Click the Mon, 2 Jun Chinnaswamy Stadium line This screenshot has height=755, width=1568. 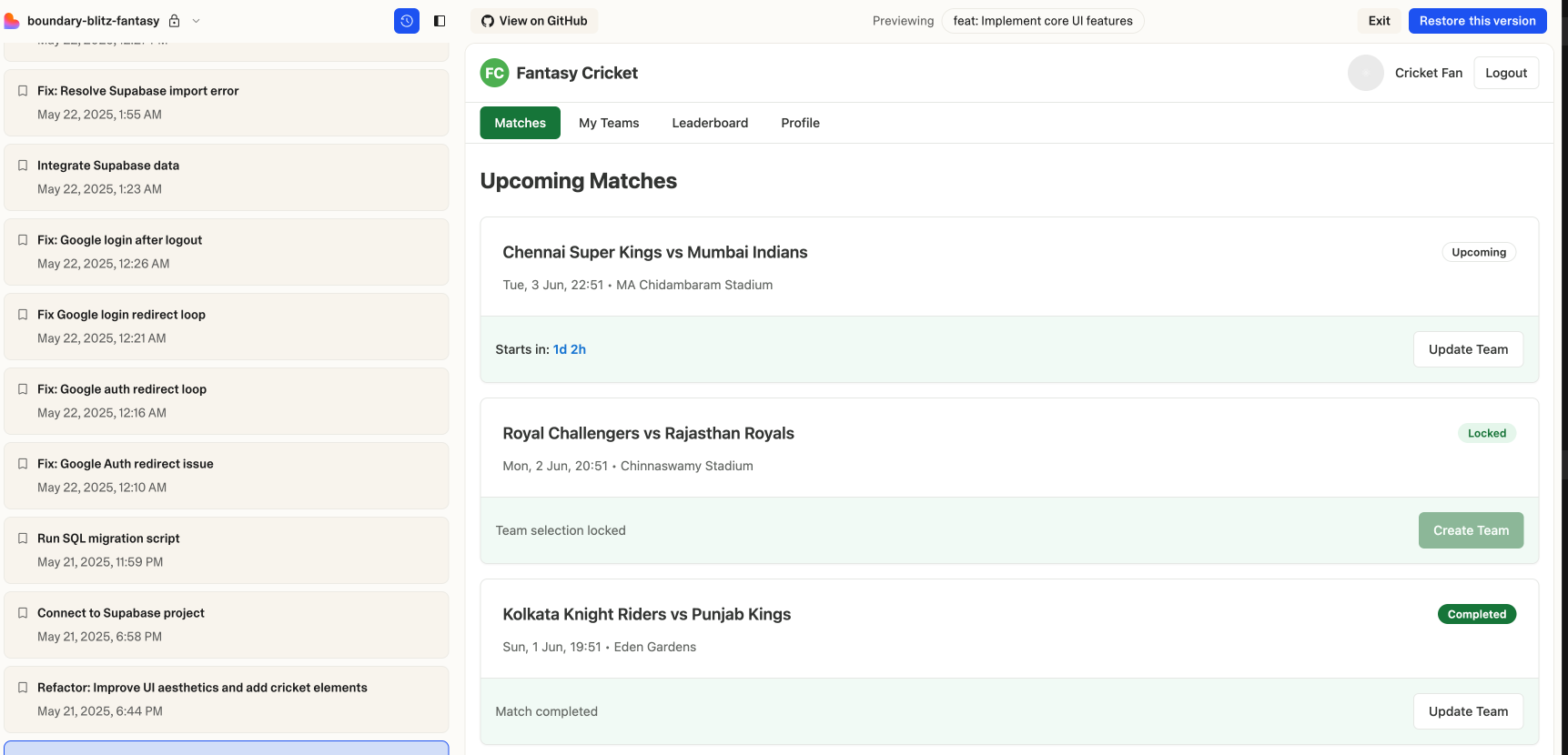pyautogui.click(x=628, y=466)
